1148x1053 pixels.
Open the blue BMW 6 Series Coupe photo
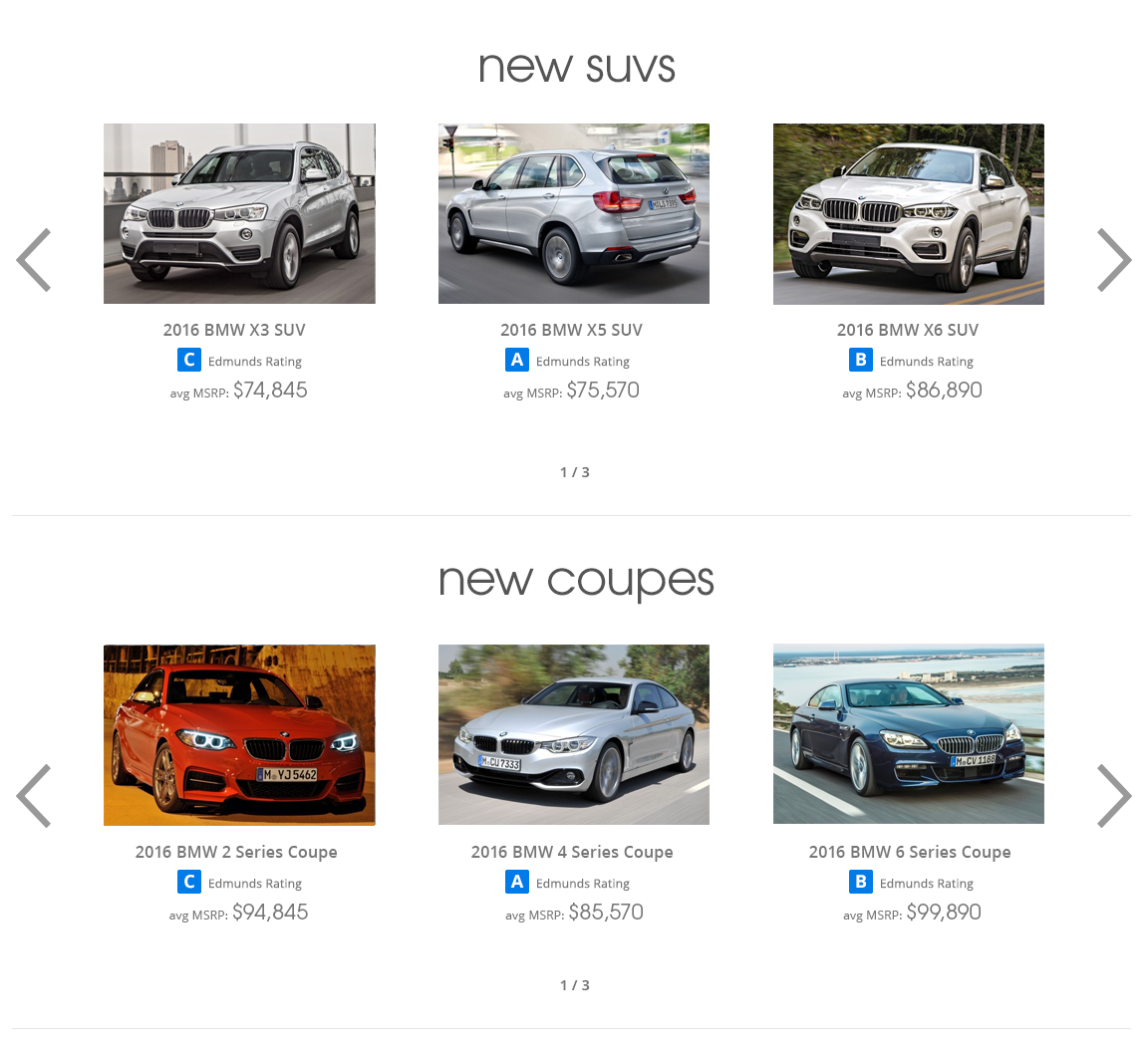(909, 734)
